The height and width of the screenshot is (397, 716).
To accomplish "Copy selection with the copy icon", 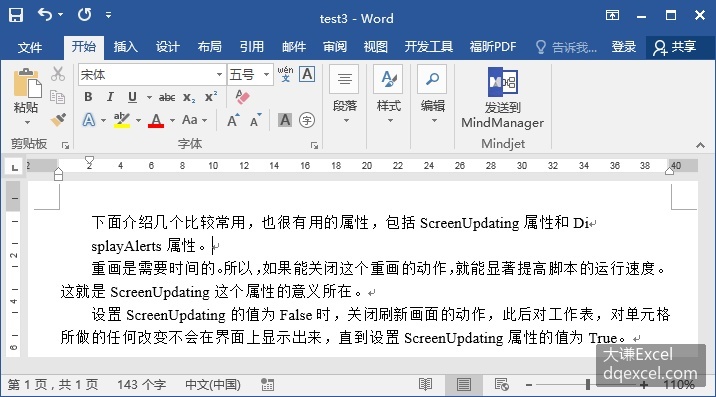I will [58, 97].
